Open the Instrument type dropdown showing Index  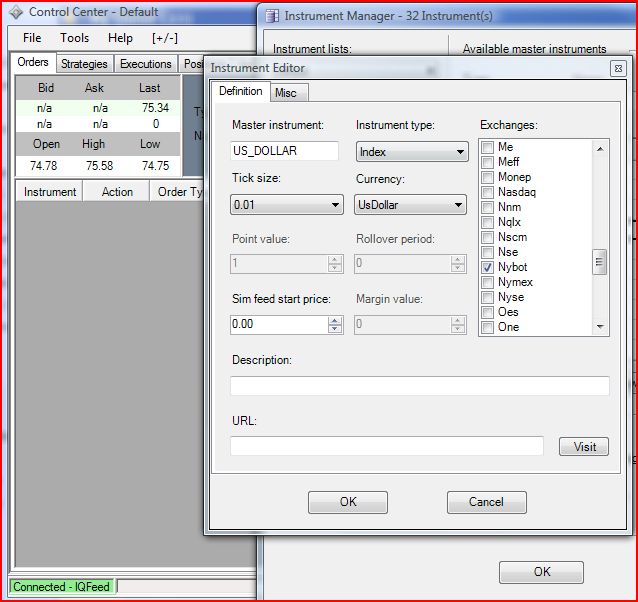pos(412,152)
